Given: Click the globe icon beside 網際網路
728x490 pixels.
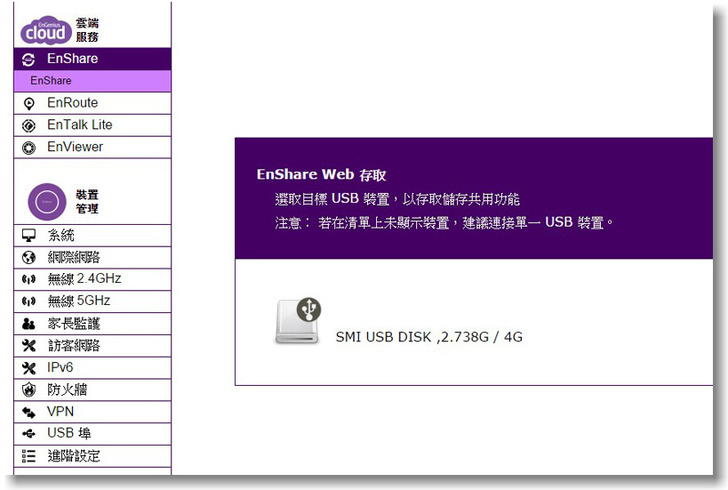Looking at the screenshot, I should click(x=29, y=257).
